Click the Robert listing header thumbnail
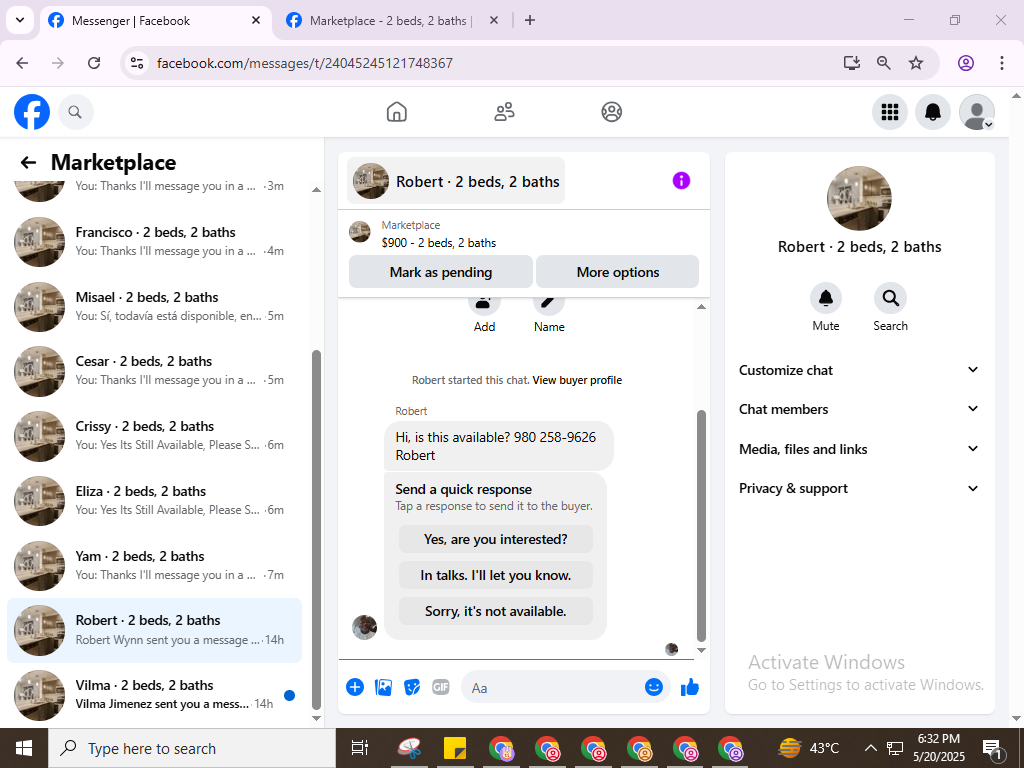This screenshot has width=1024, height=768. point(371,181)
